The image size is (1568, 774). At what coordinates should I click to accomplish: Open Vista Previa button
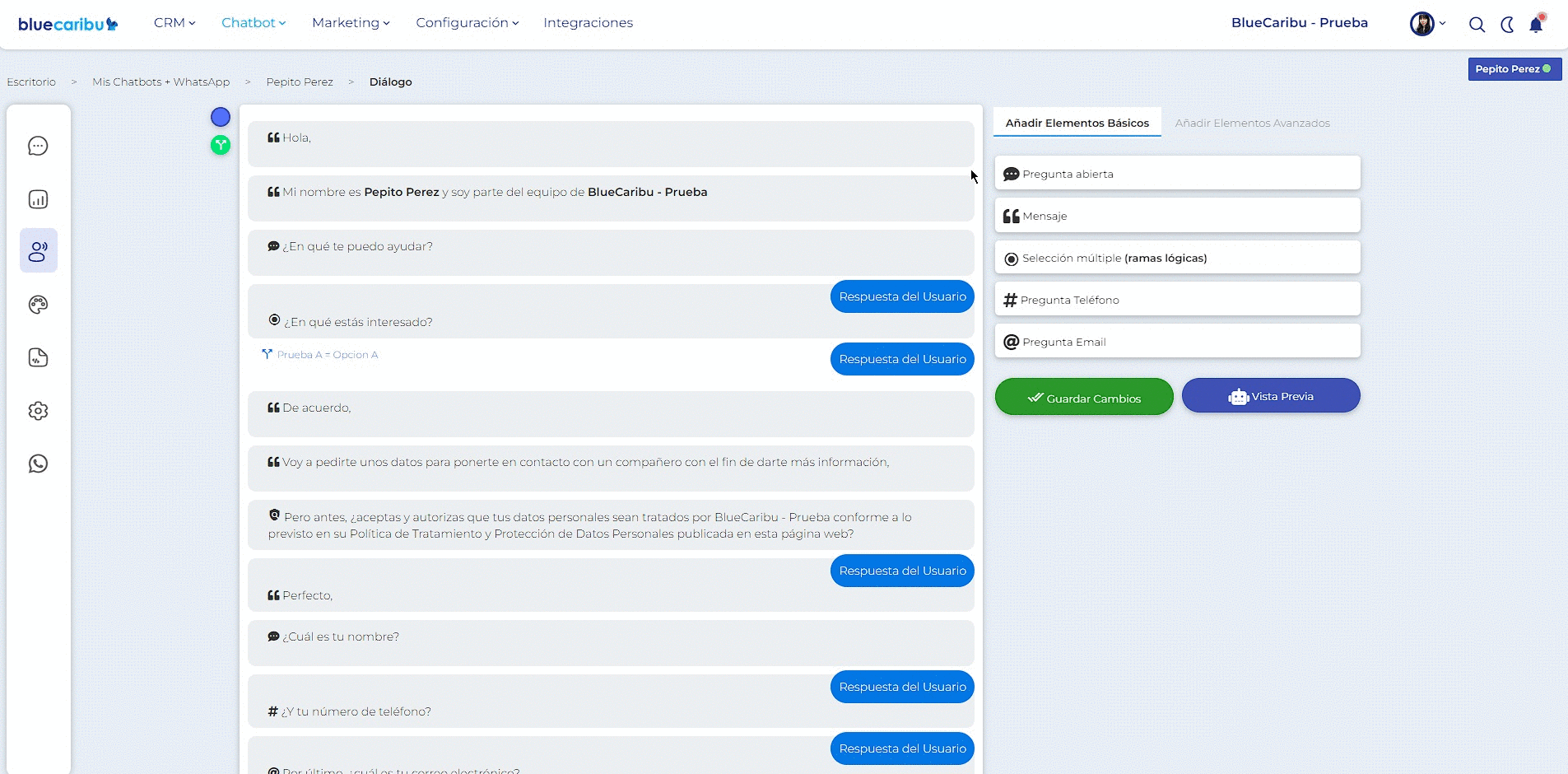pos(1271,396)
